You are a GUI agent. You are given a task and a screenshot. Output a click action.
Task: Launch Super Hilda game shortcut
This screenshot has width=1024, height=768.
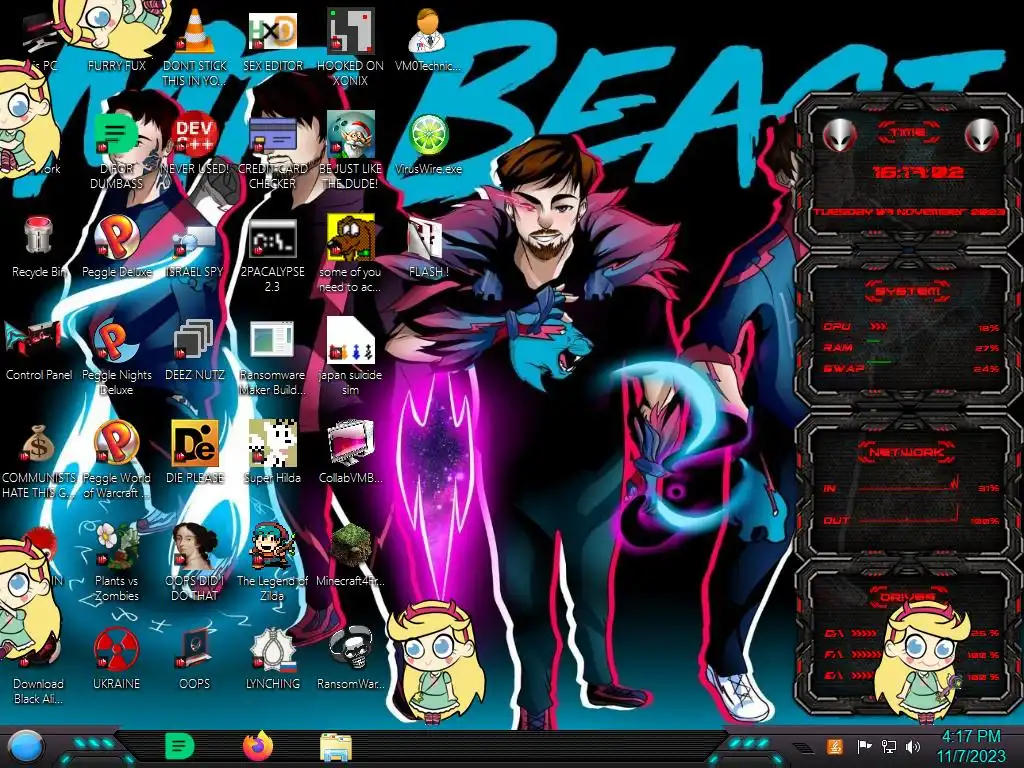[x=273, y=443]
